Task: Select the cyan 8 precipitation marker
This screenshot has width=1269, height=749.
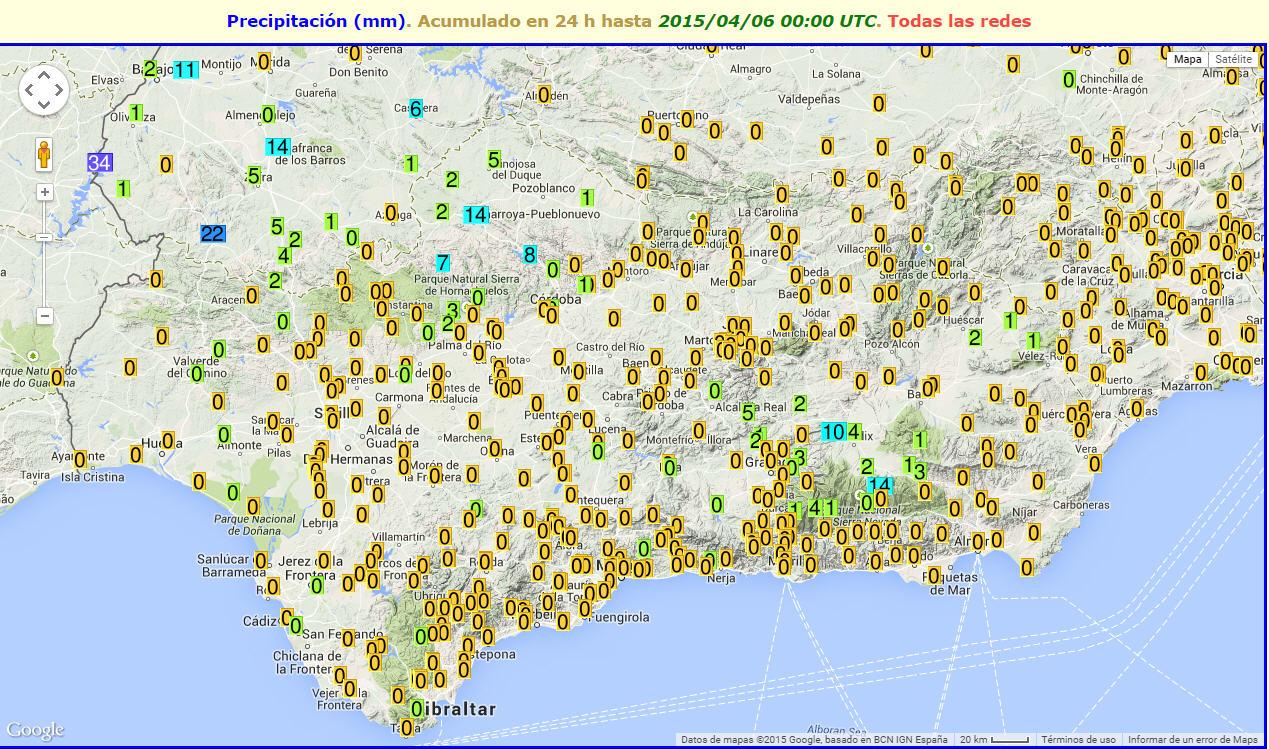Action: [529, 254]
